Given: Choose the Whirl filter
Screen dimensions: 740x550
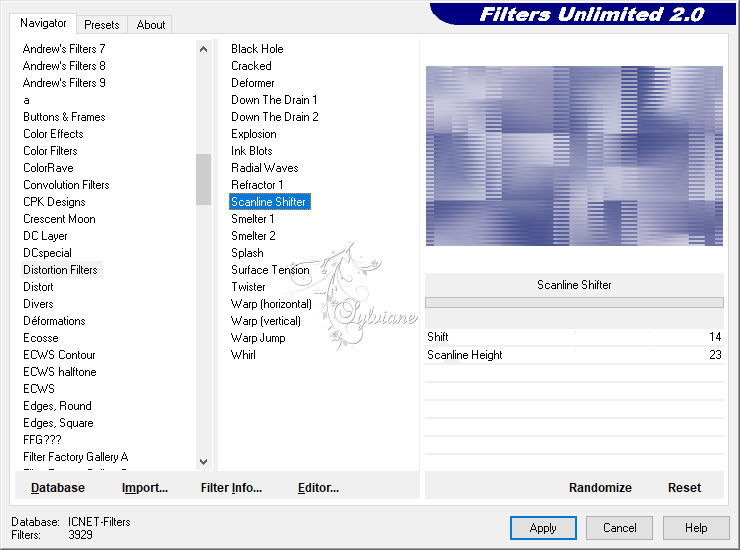Looking at the screenshot, I should (x=243, y=355).
